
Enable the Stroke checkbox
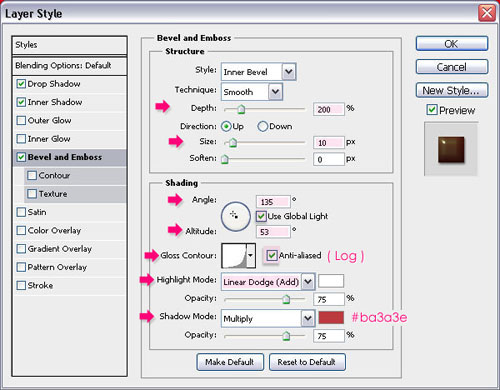[x=21, y=285]
